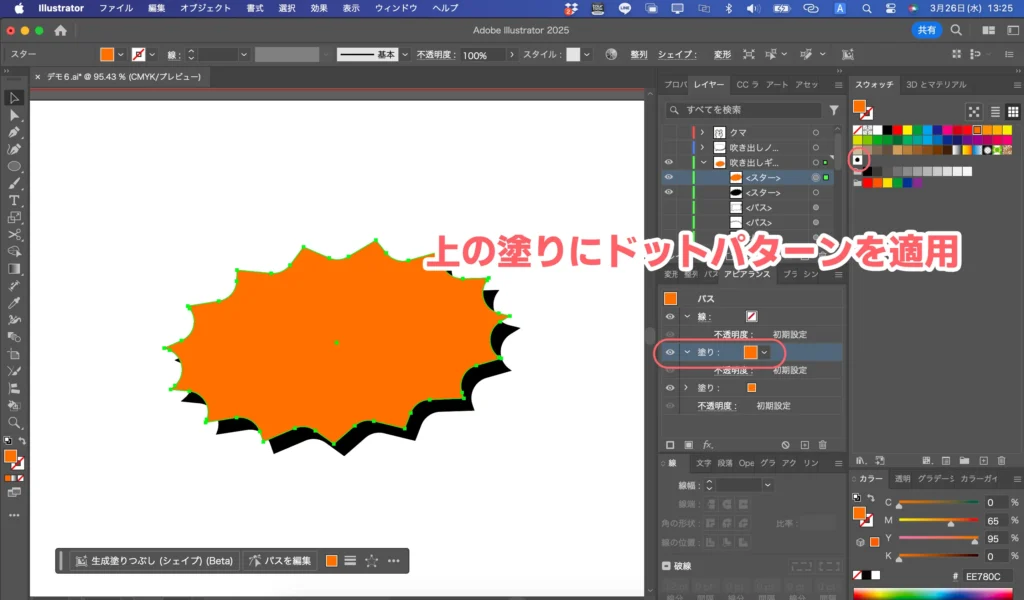Select the Zoom tool at toolbar bottom
Viewport: 1024px width, 600px height.
pos(14,423)
